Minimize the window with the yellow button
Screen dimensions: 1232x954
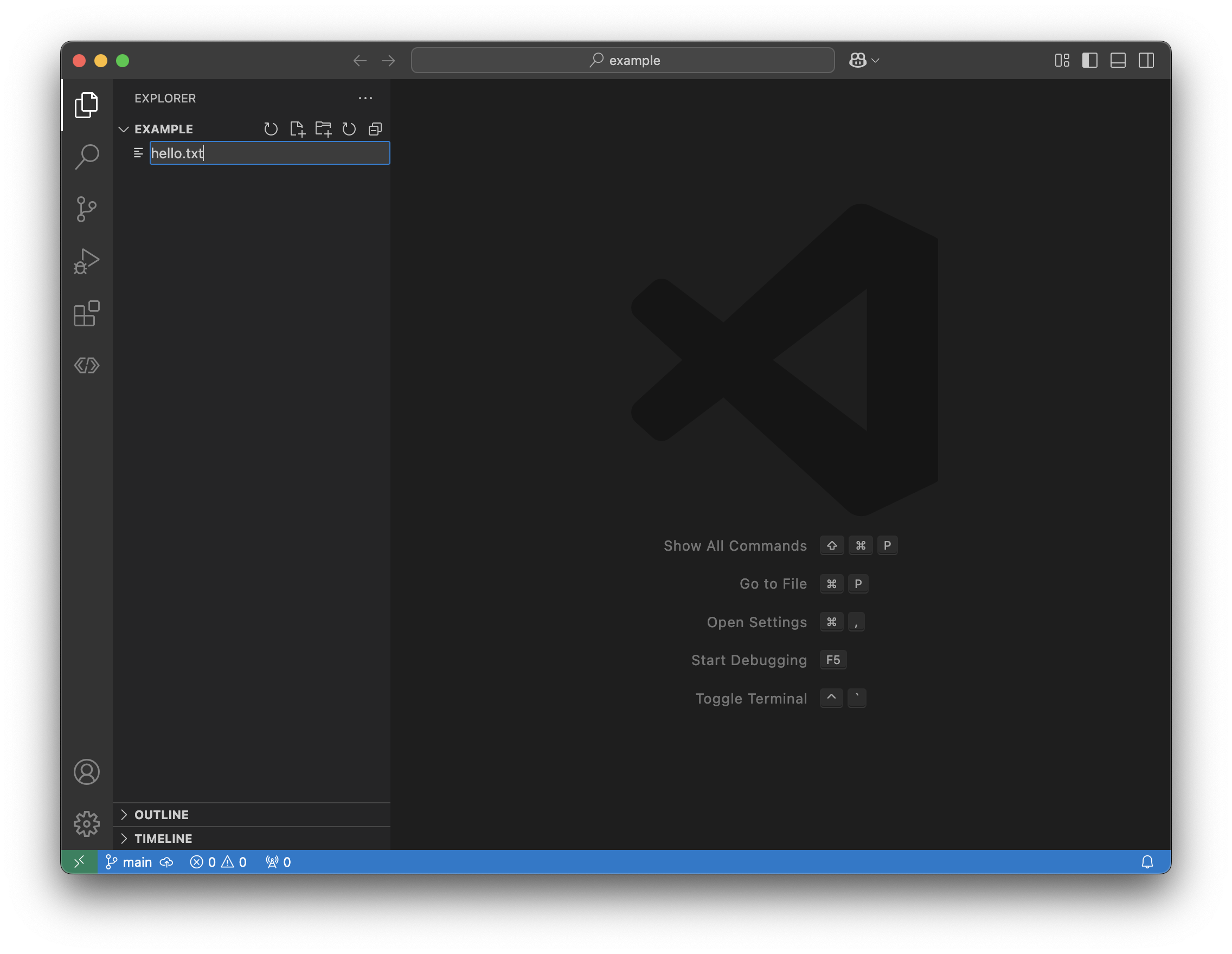101,60
